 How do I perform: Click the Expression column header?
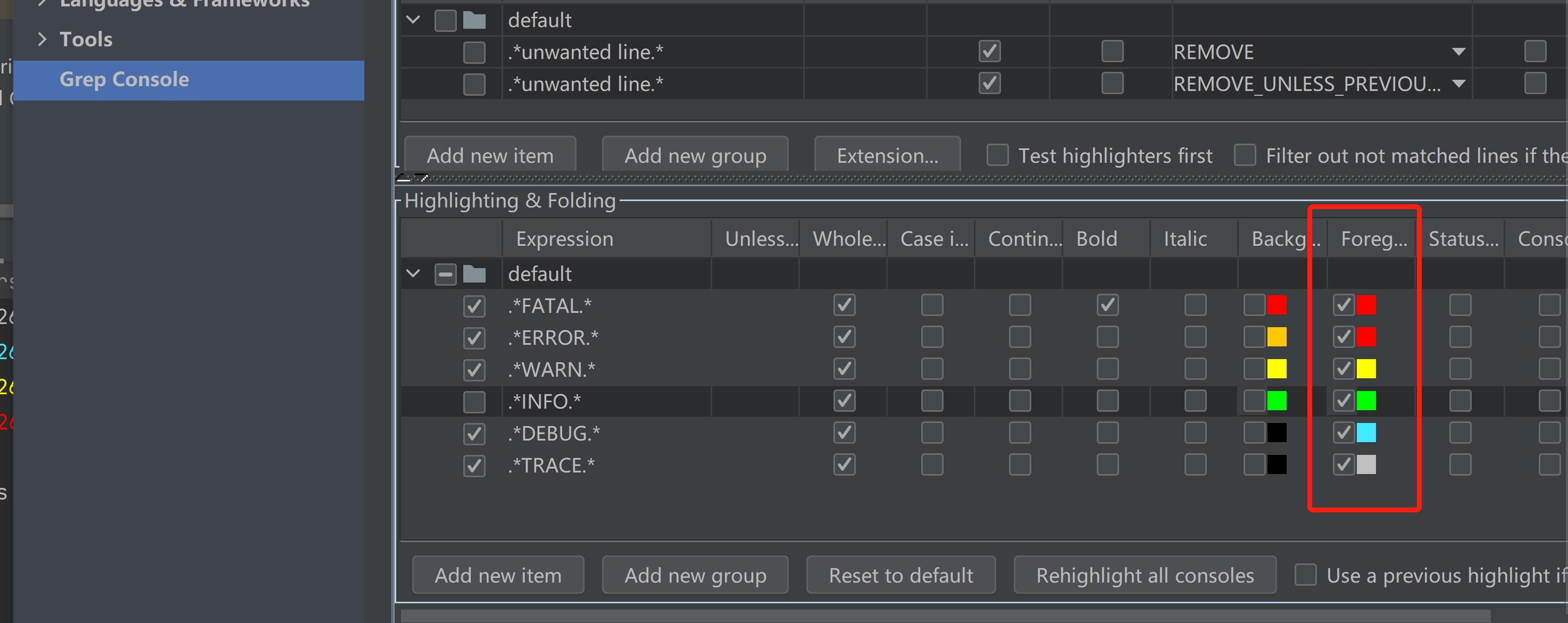tap(564, 239)
